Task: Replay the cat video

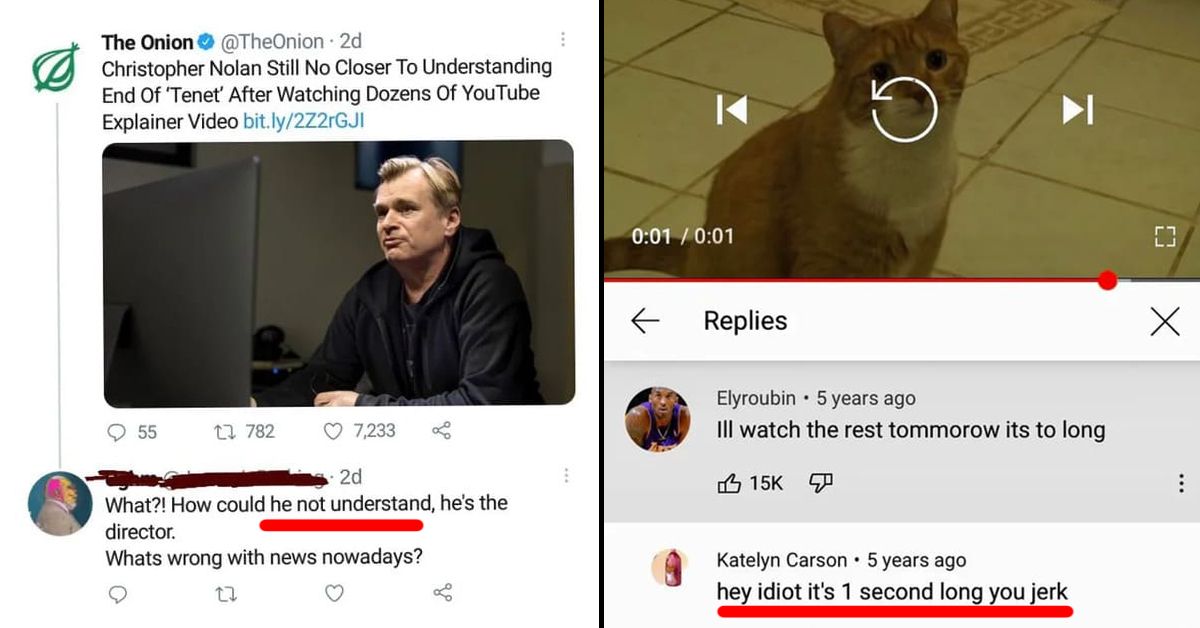Action: [x=904, y=109]
